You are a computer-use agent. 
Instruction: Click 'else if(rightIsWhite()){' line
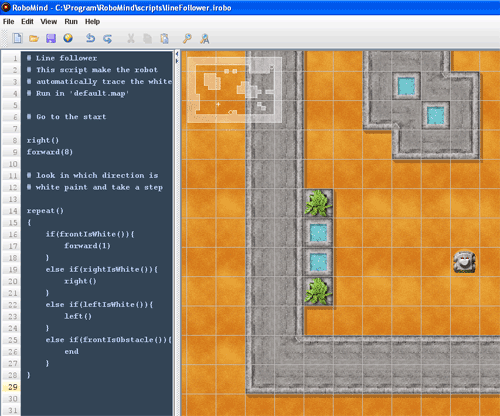tap(102, 269)
